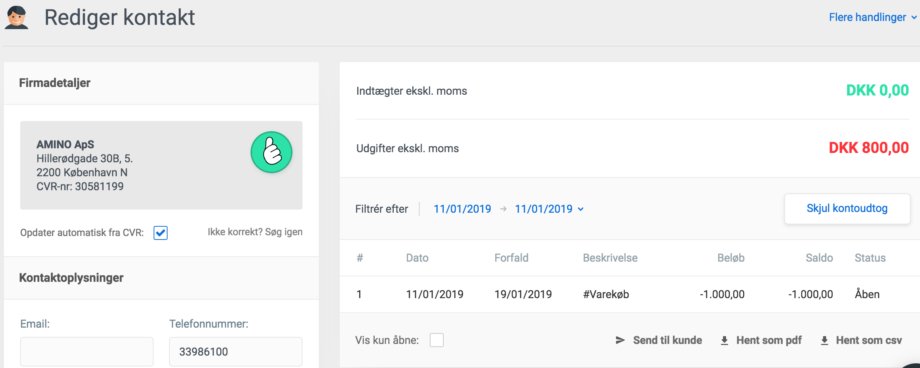Click Hent som pdf

click(x=769, y=340)
